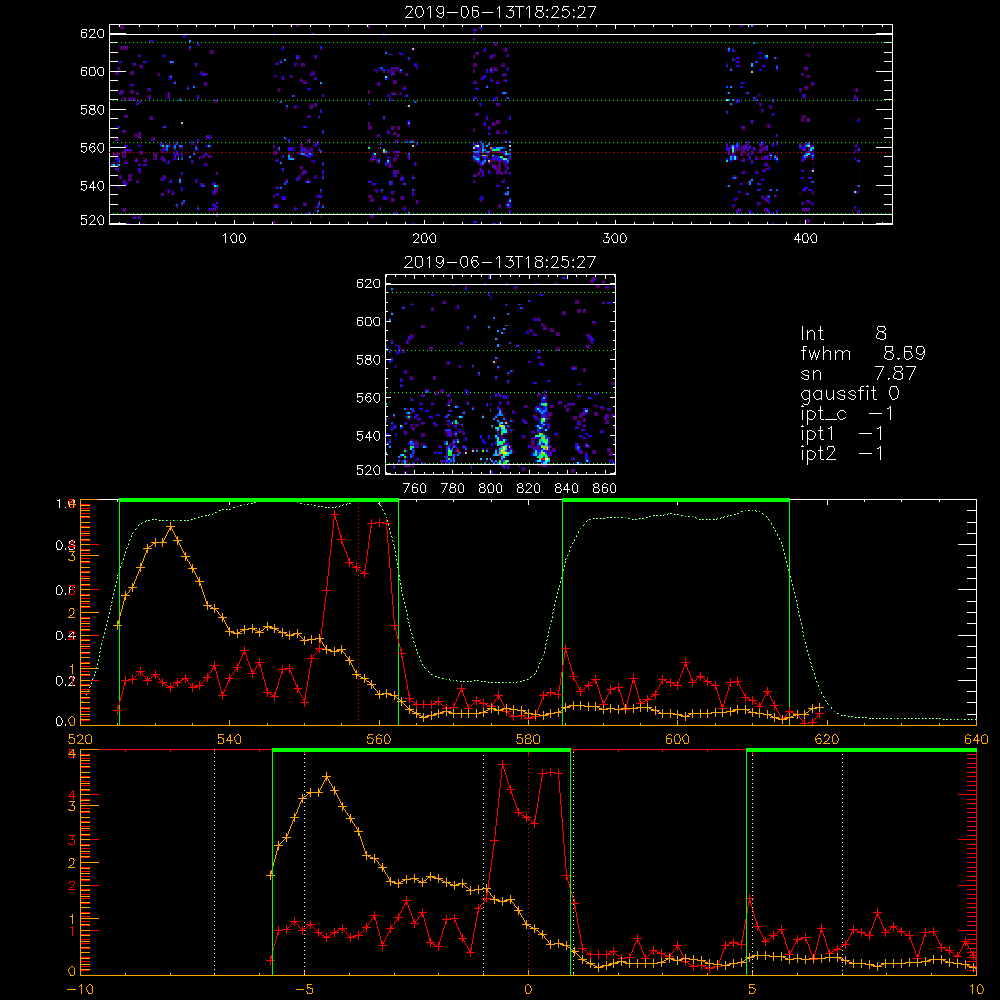Click x-axis label 820 on middle plot
The image size is (1000, 1000).
coord(529,489)
